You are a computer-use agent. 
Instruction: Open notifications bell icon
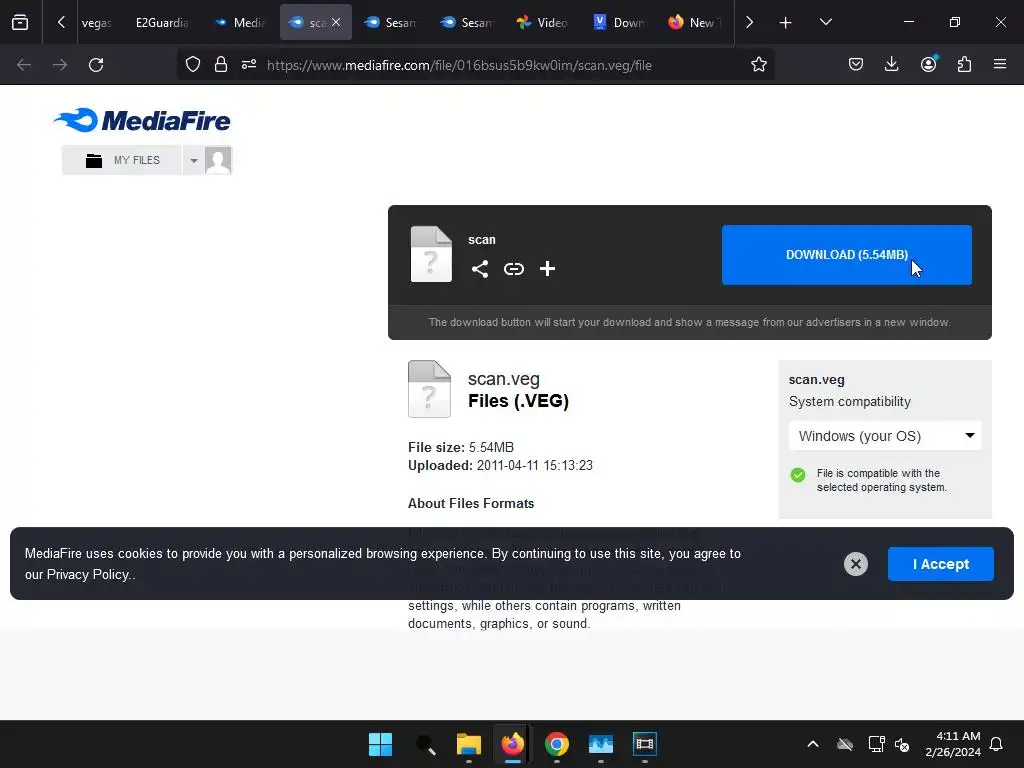point(997,744)
